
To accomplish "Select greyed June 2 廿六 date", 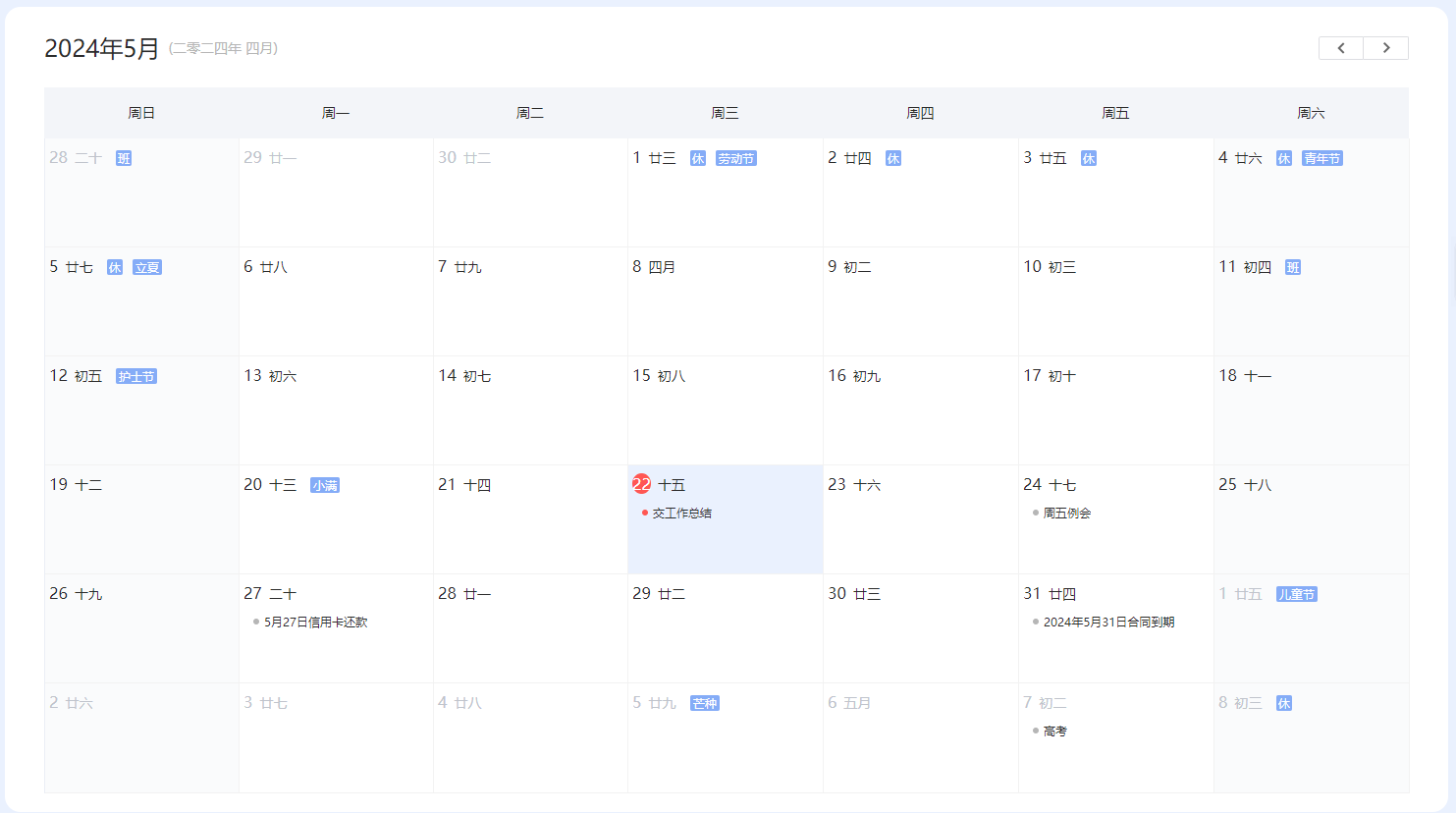I will (141, 737).
